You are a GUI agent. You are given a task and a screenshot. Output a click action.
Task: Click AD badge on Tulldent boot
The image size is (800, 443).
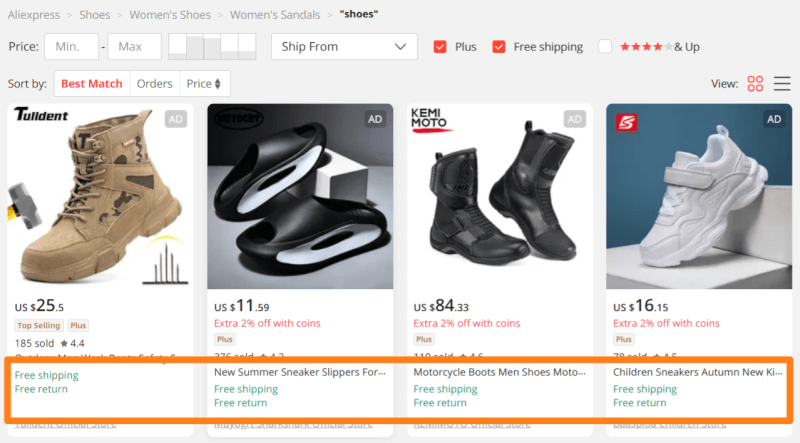(176, 119)
